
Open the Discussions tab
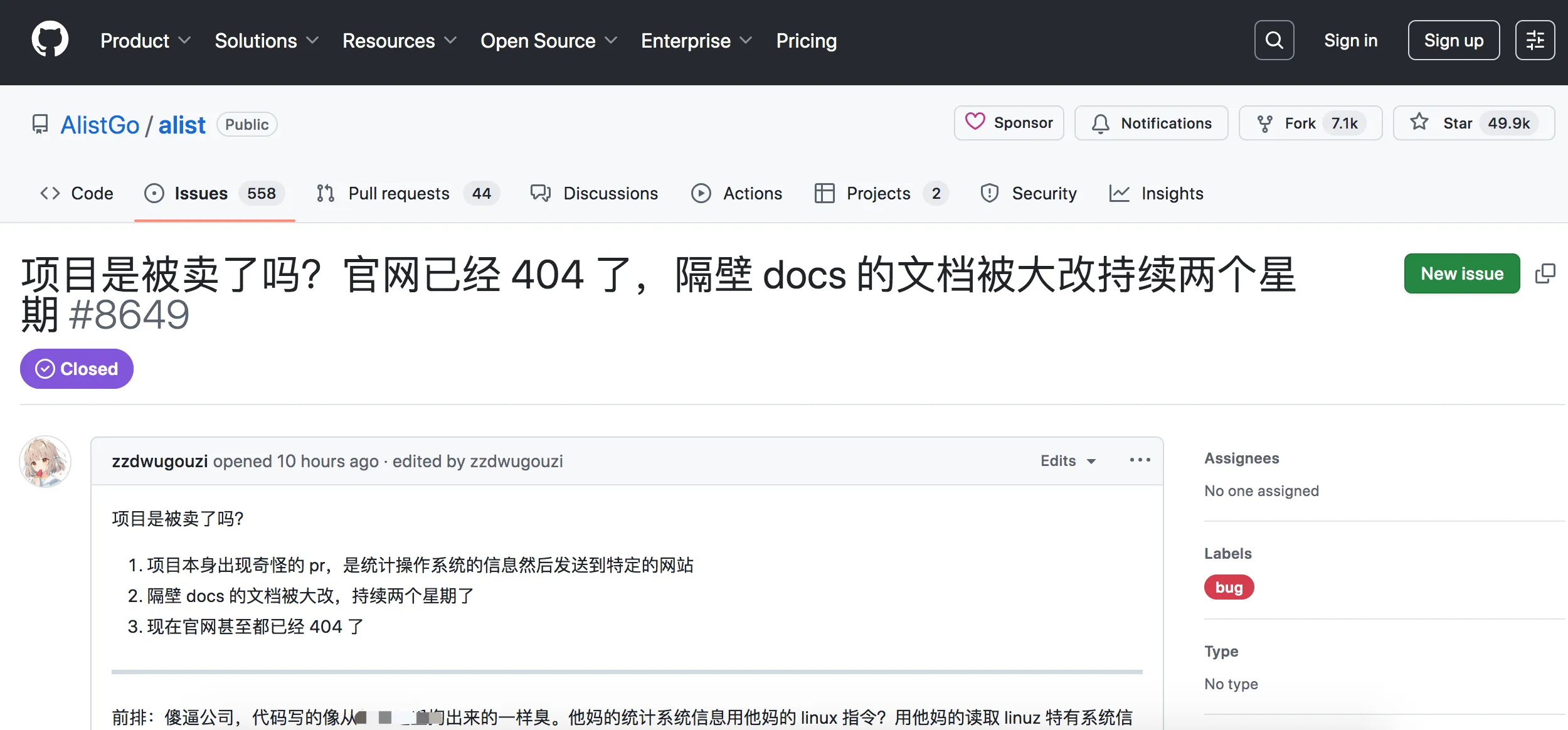611,193
